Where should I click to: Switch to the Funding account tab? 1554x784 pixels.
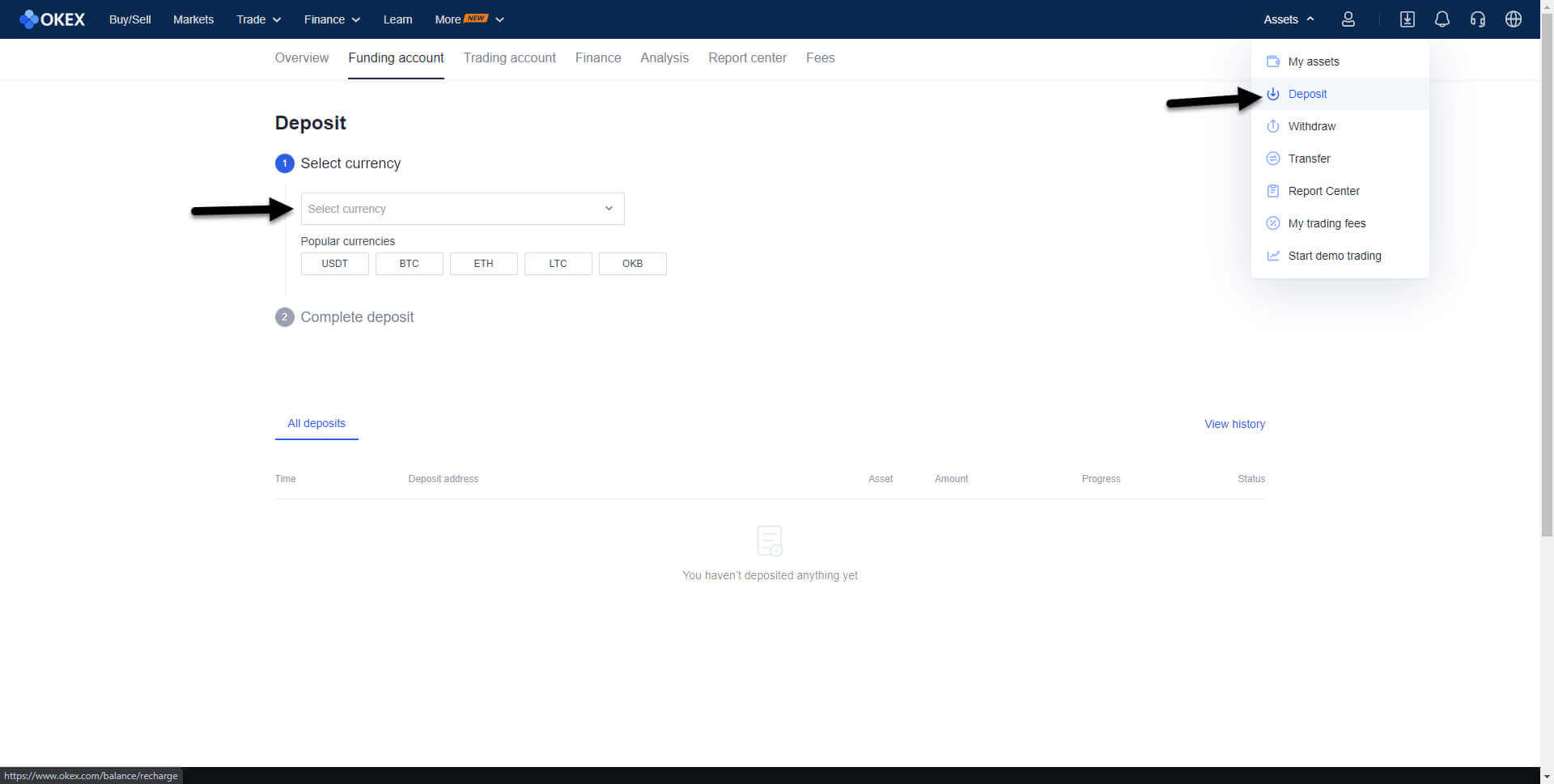point(396,58)
